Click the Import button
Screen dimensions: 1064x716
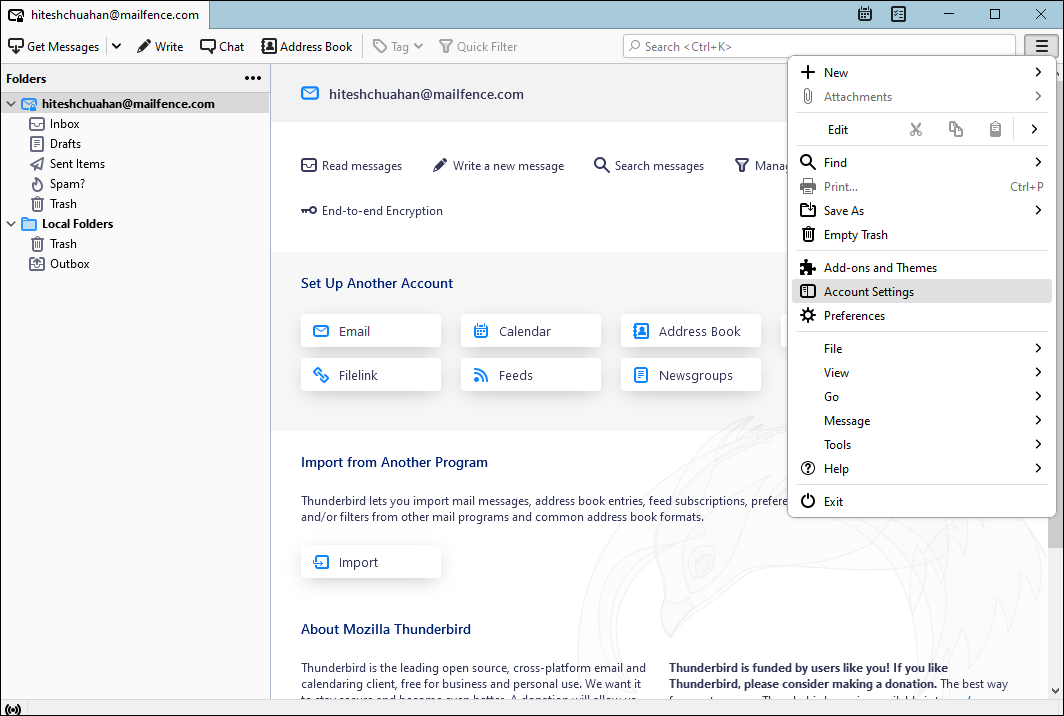370,562
